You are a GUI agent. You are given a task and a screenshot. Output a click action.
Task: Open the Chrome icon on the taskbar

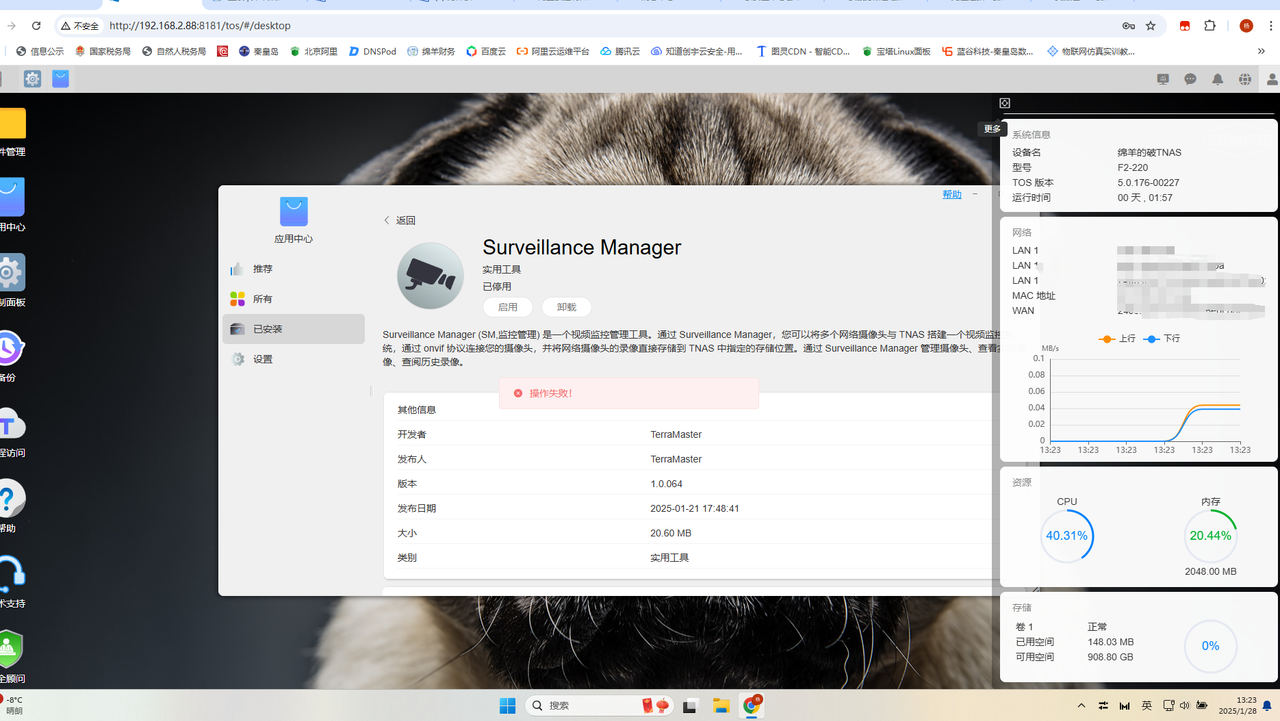751,705
